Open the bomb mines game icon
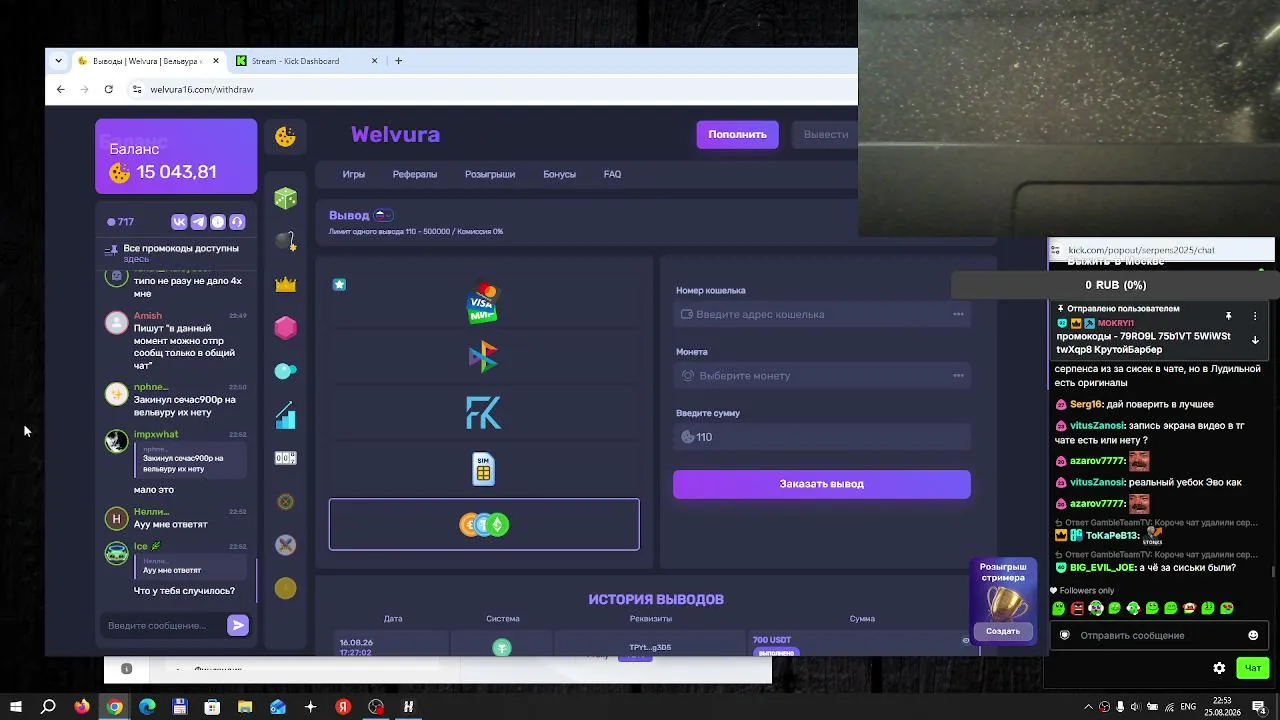This screenshot has height=720, width=1280. [286, 241]
